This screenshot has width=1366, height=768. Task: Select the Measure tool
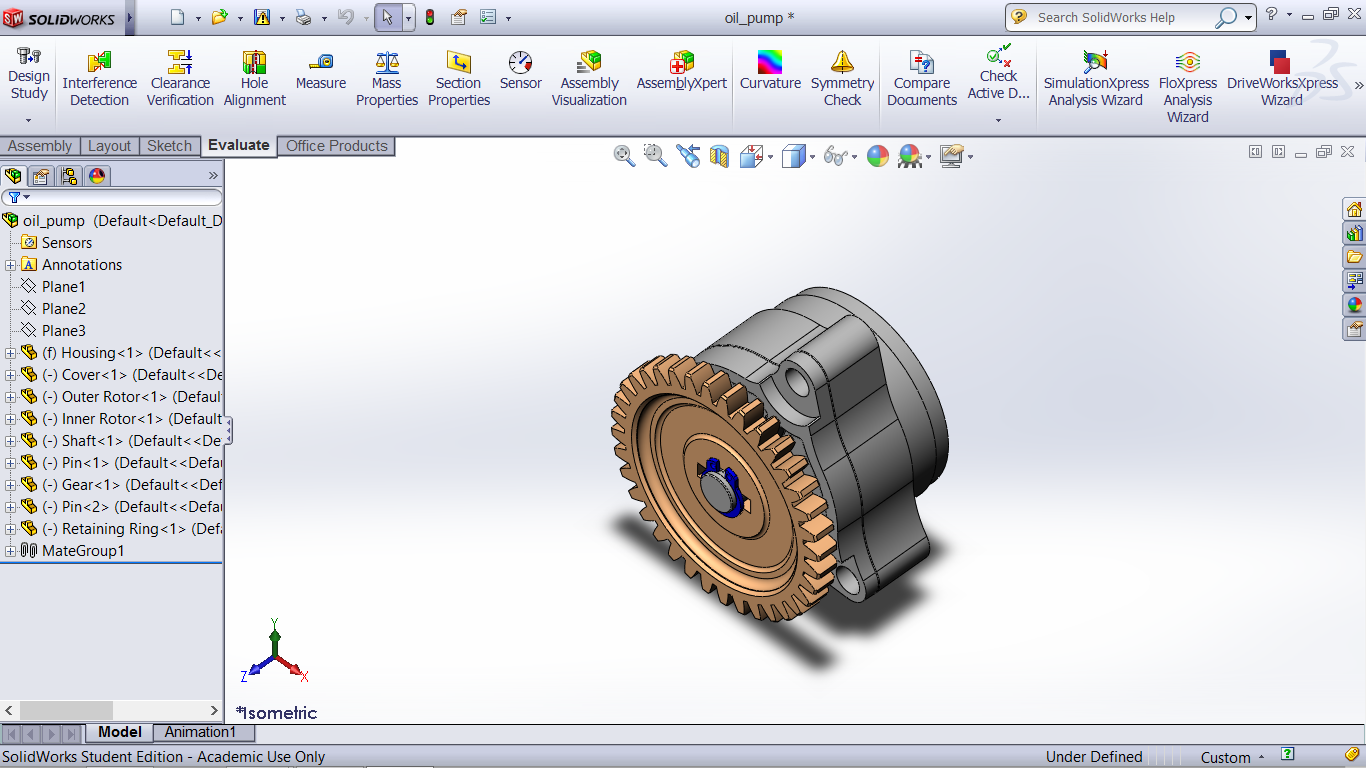tap(321, 70)
